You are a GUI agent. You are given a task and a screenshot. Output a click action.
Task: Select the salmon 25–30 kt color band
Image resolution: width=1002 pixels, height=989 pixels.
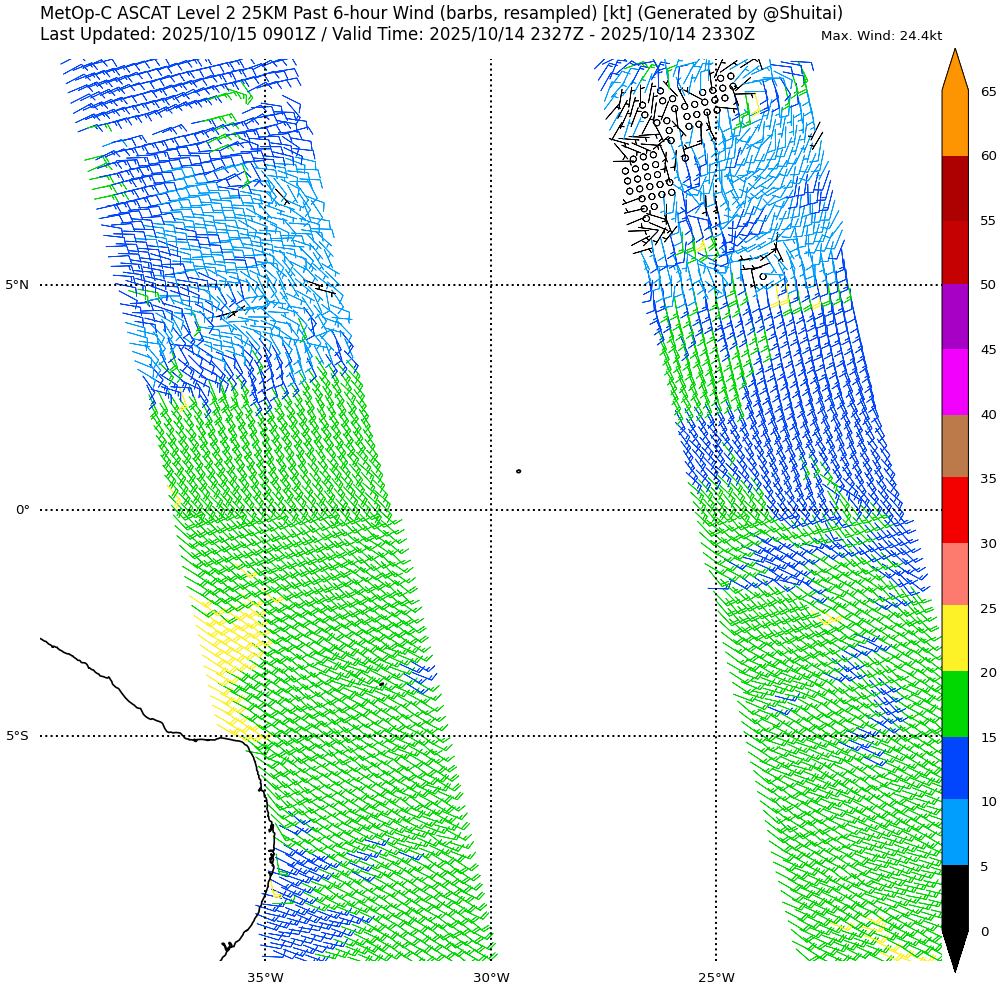tap(955, 574)
